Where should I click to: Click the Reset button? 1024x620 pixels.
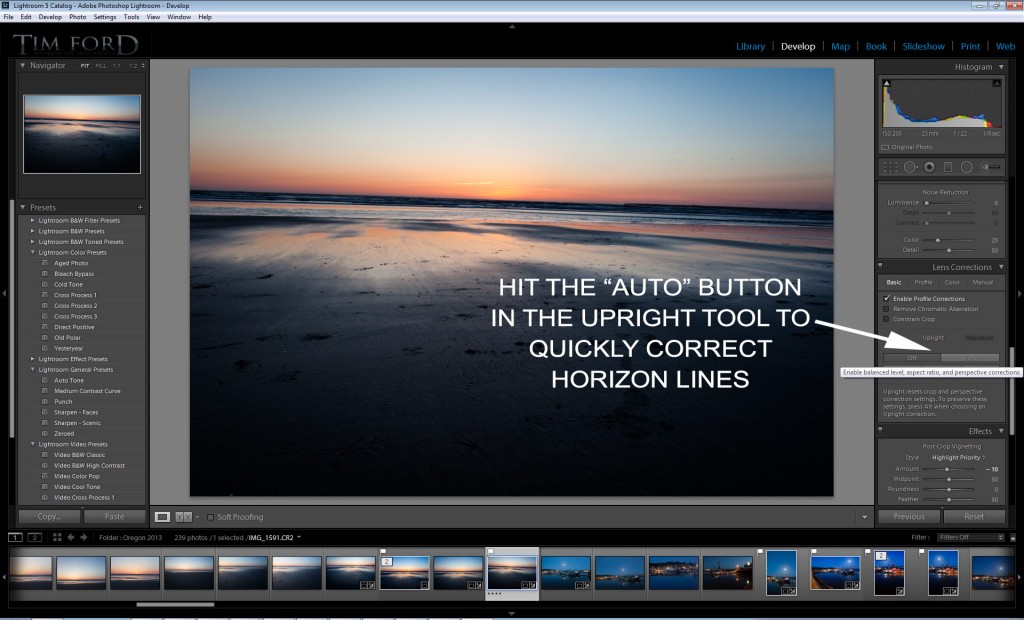(973, 517)
